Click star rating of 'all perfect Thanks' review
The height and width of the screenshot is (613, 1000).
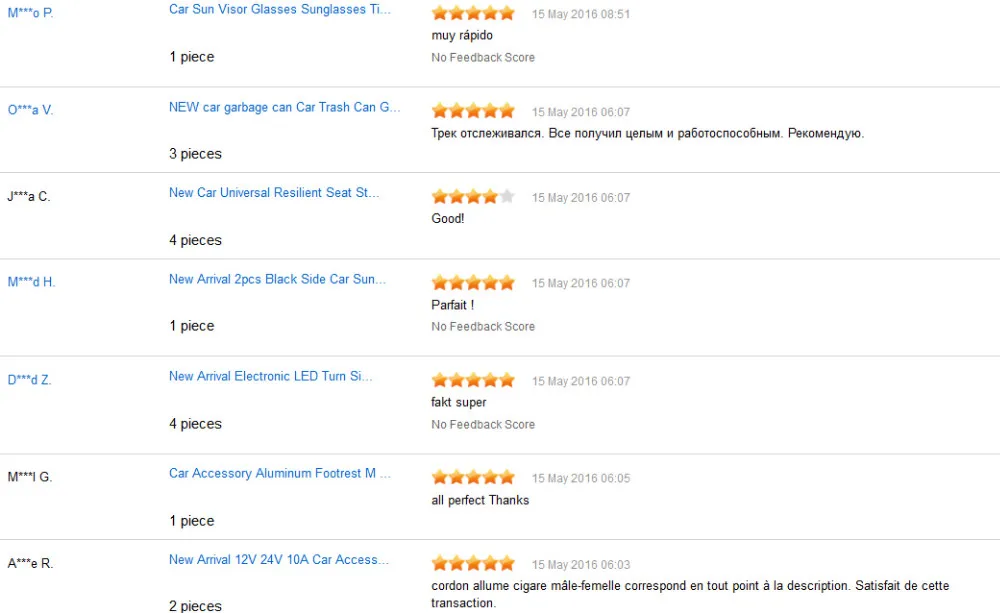[473, 477]
